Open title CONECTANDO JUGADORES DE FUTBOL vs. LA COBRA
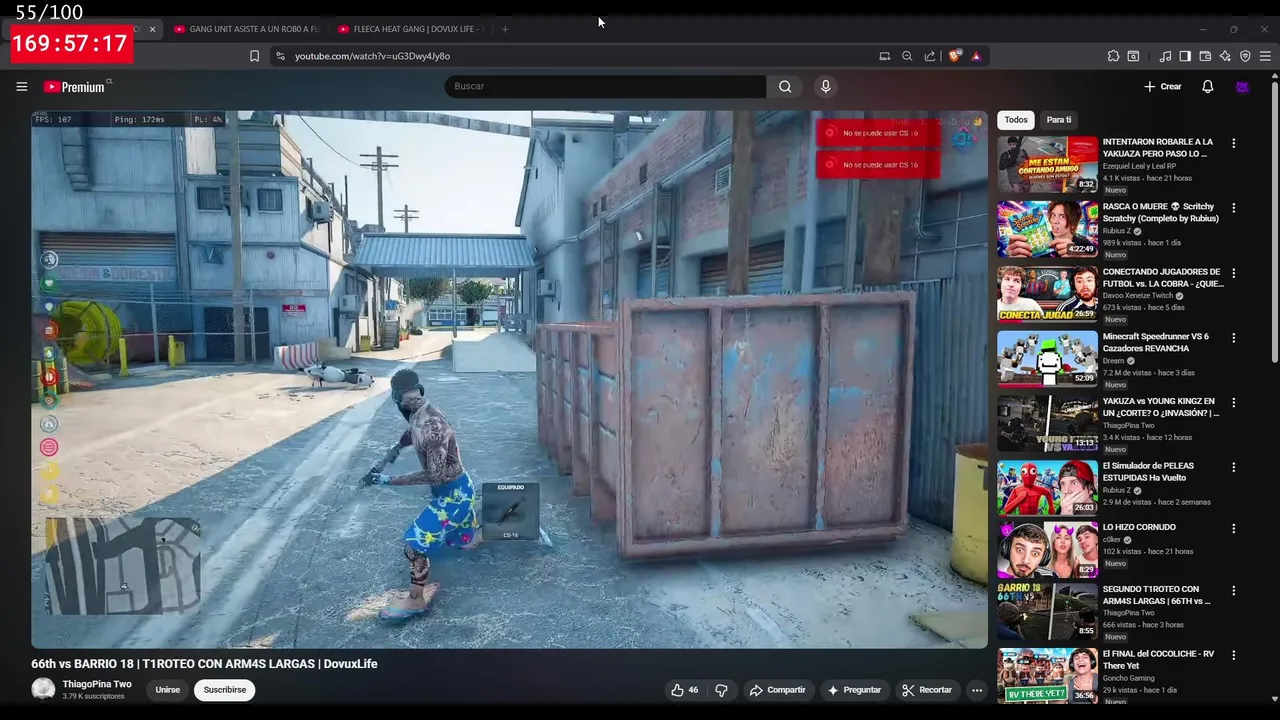Image resolution: width=1280 pixels, height=720 pixels. click(x=1162, y=278)
